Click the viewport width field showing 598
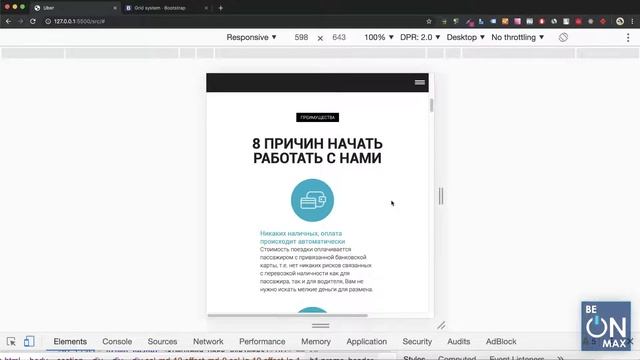Image resolution: width=640 pixels, height=360 pixels. click(x=301, y=37)
